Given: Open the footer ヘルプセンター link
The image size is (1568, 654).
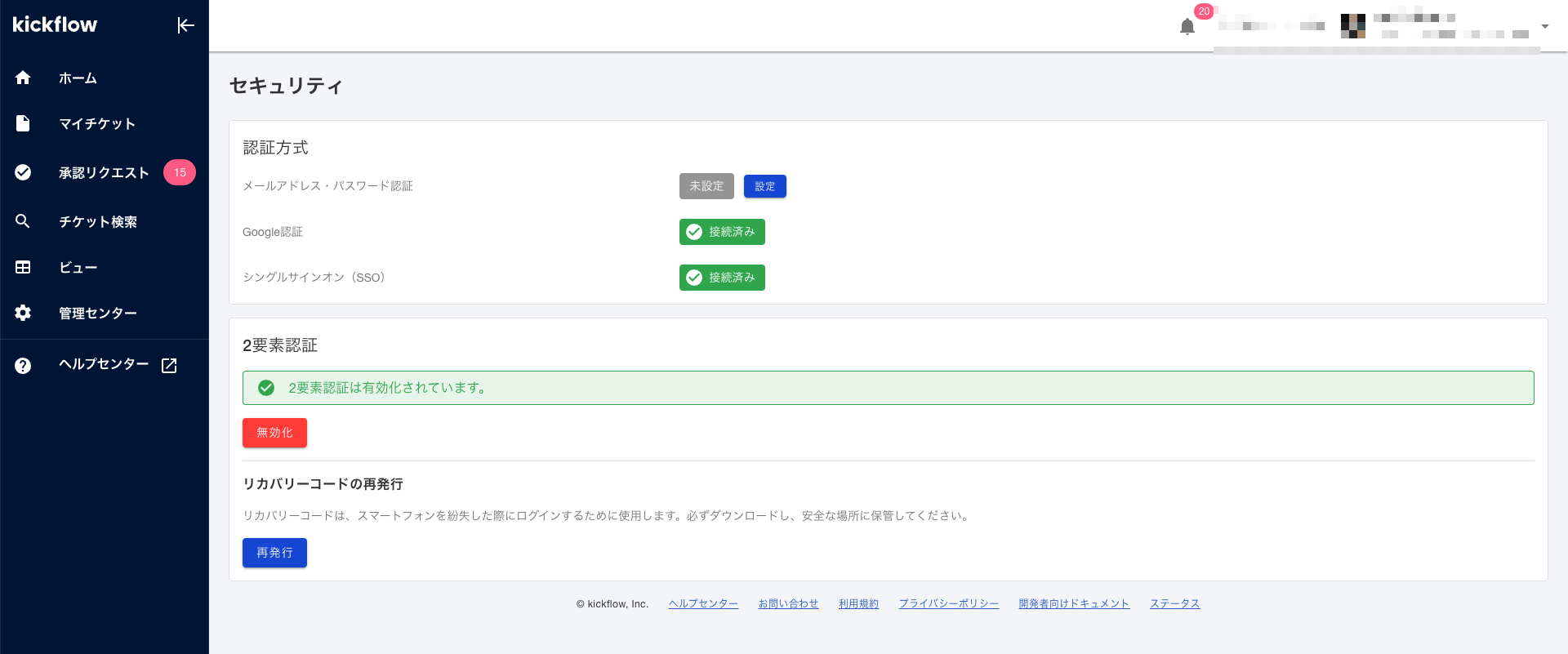Looking at the screenshot, I should pyautogui.click(x=703, y=603).
